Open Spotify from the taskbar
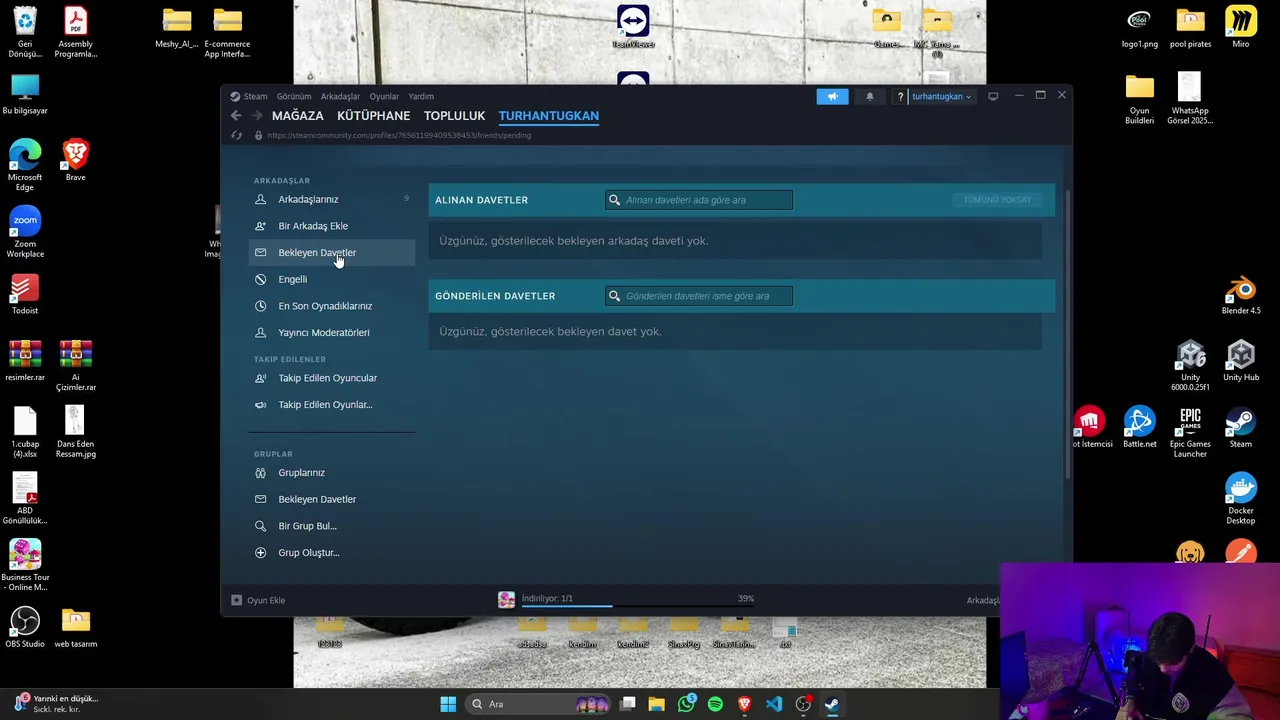 [715, 704]
